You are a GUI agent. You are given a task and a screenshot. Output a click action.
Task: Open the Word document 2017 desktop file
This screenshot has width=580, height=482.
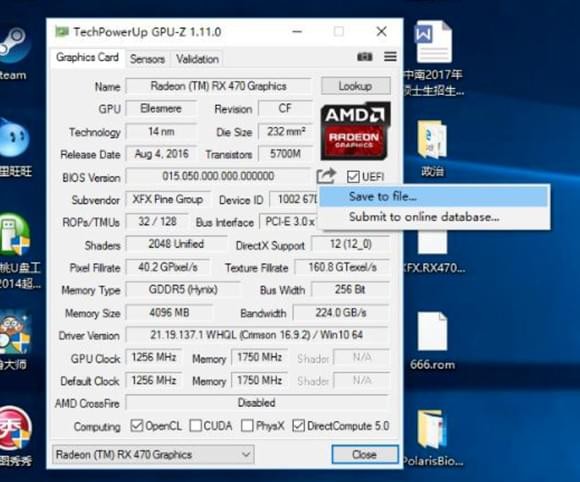(433, 58)
